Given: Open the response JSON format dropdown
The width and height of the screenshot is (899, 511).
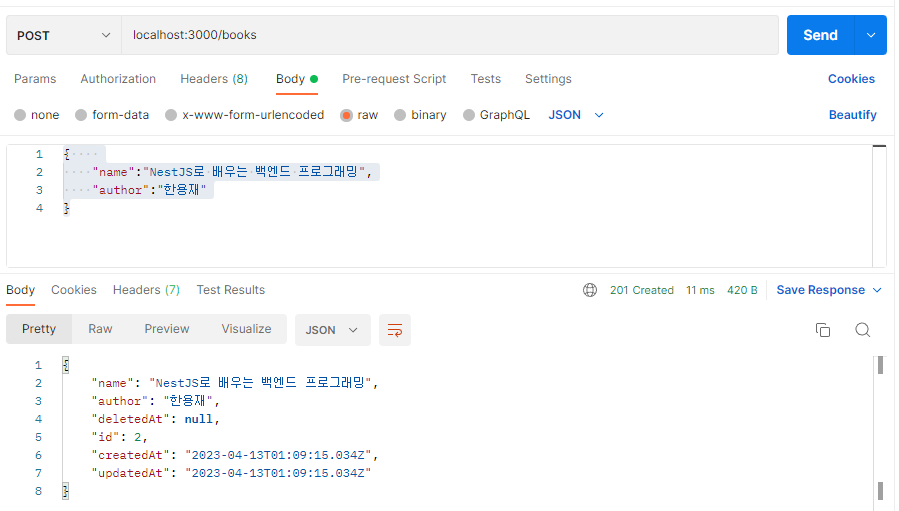Looking at the screenshot, I should point(333,330).
